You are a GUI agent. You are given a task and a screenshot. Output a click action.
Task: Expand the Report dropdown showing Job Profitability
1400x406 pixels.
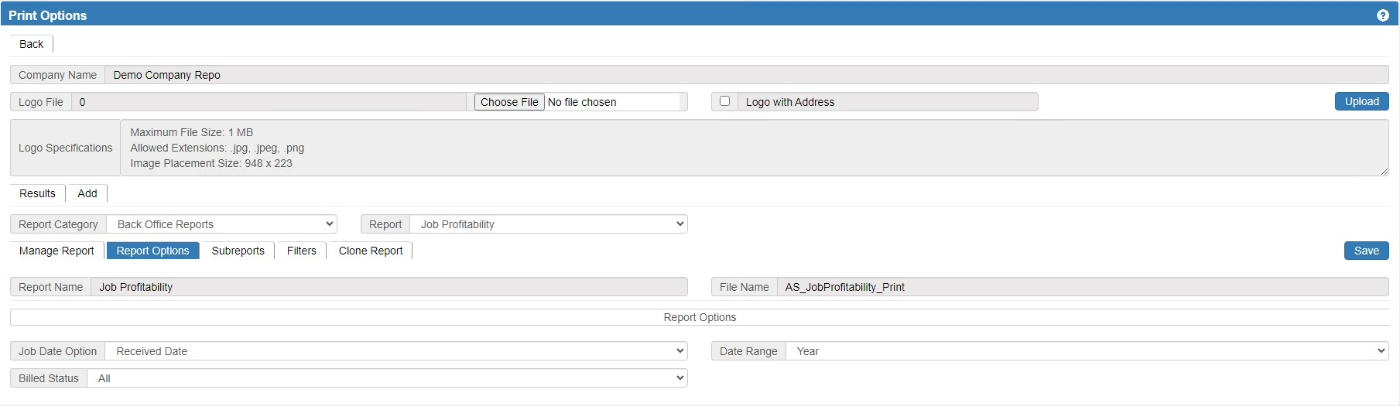[549, 224]
